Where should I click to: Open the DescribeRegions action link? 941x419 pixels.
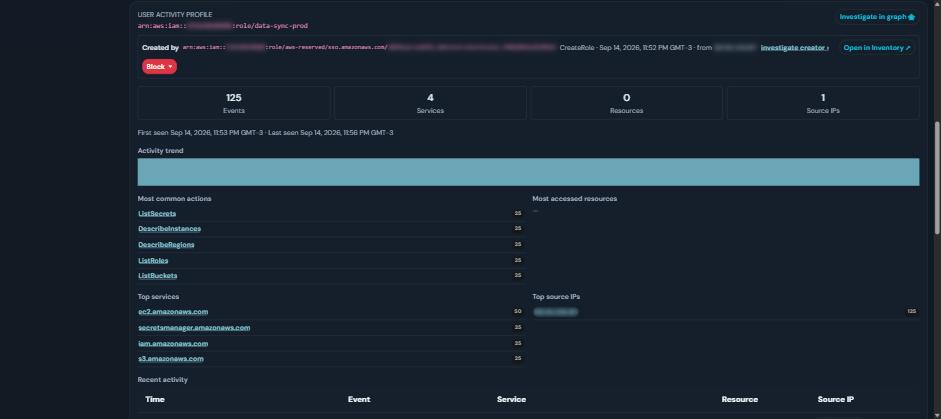[166, 244]
